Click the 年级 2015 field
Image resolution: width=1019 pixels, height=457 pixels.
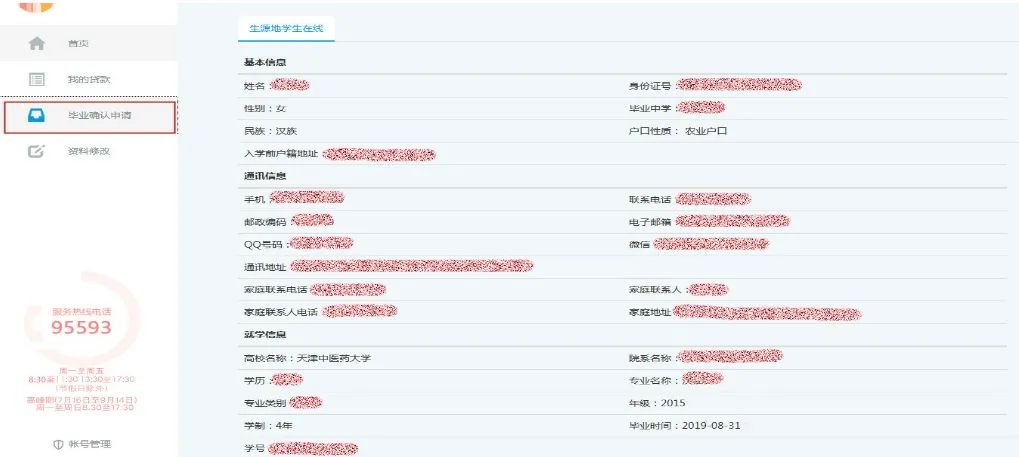click(656, 402)
